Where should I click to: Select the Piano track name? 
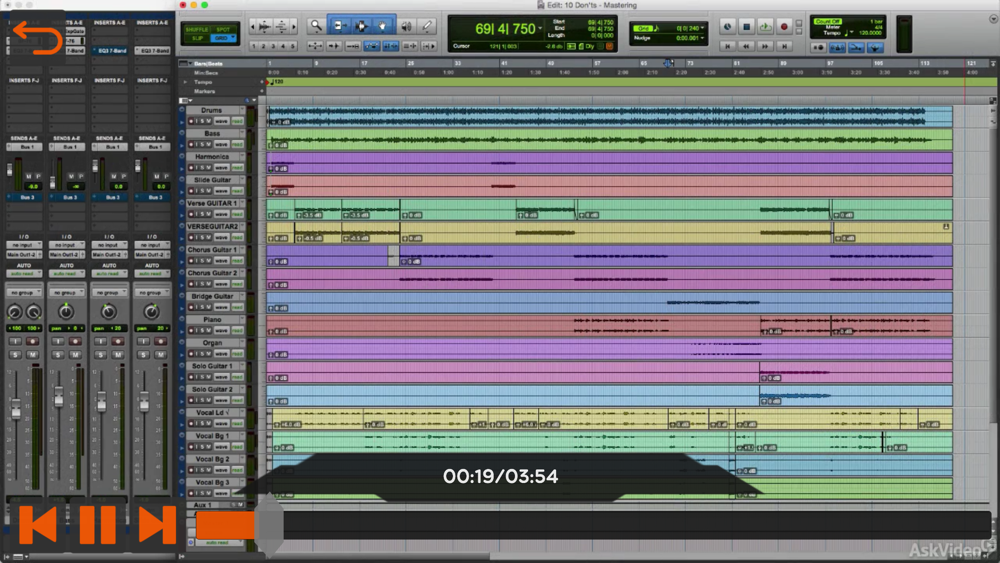coord(212,320)
